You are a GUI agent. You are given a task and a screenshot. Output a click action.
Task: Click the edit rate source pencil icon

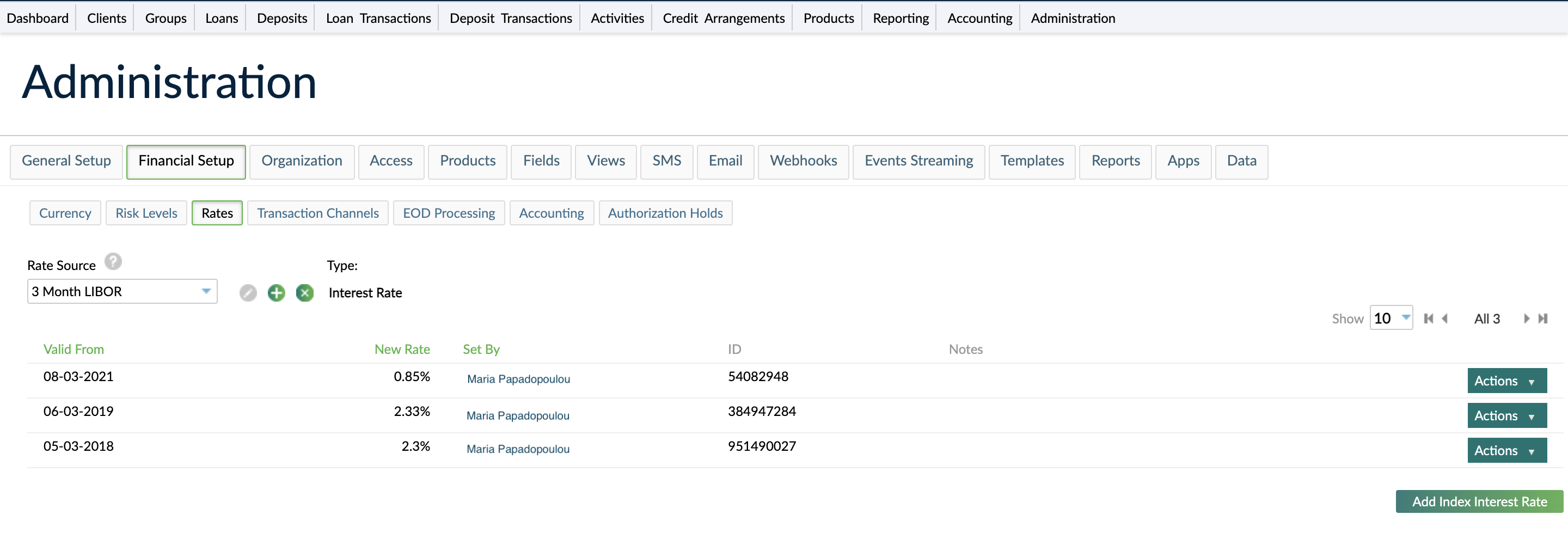click(x=248, y=293)
